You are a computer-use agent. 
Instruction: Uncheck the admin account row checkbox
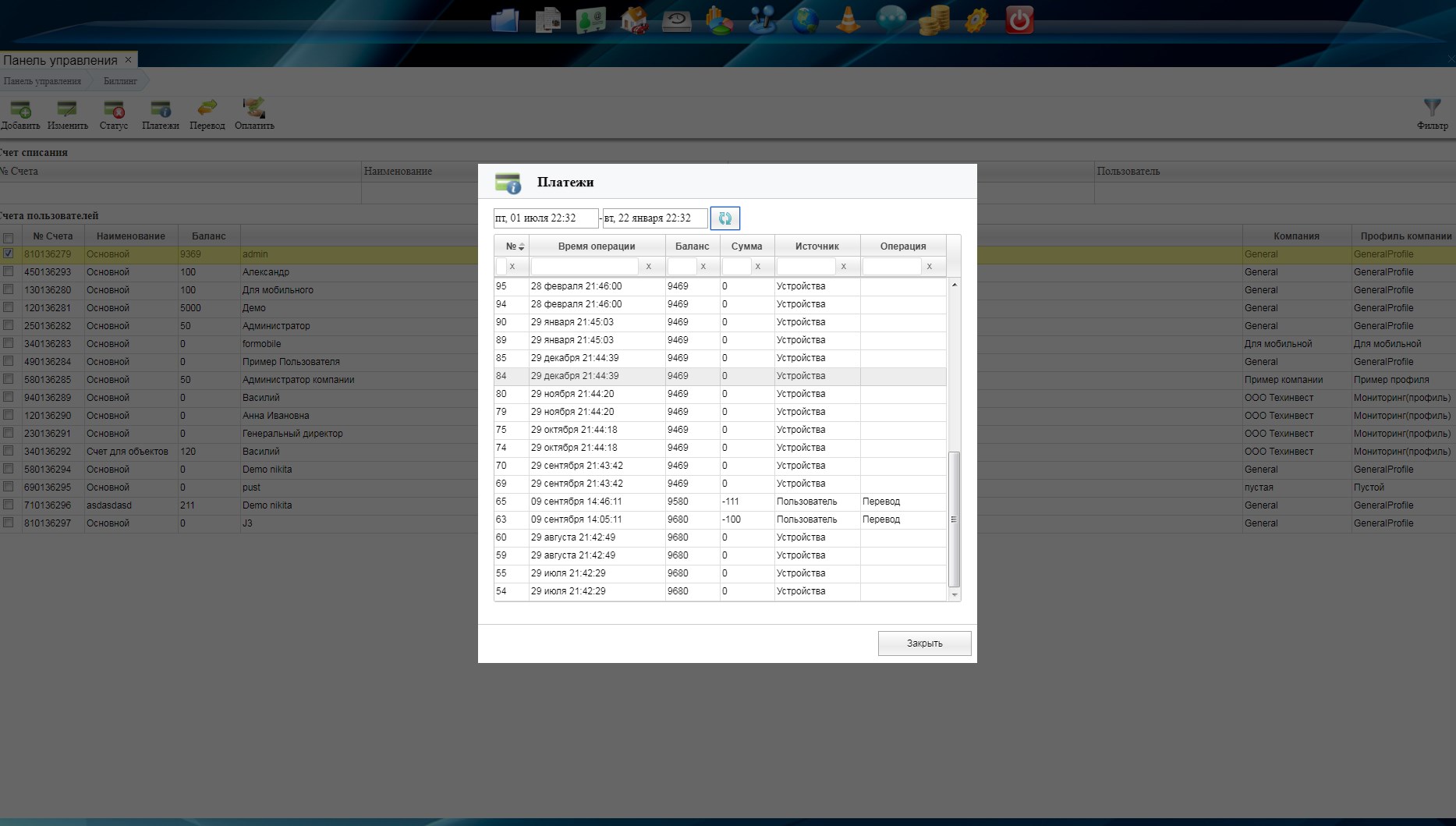pyautogui.click(x=9, y=253)
